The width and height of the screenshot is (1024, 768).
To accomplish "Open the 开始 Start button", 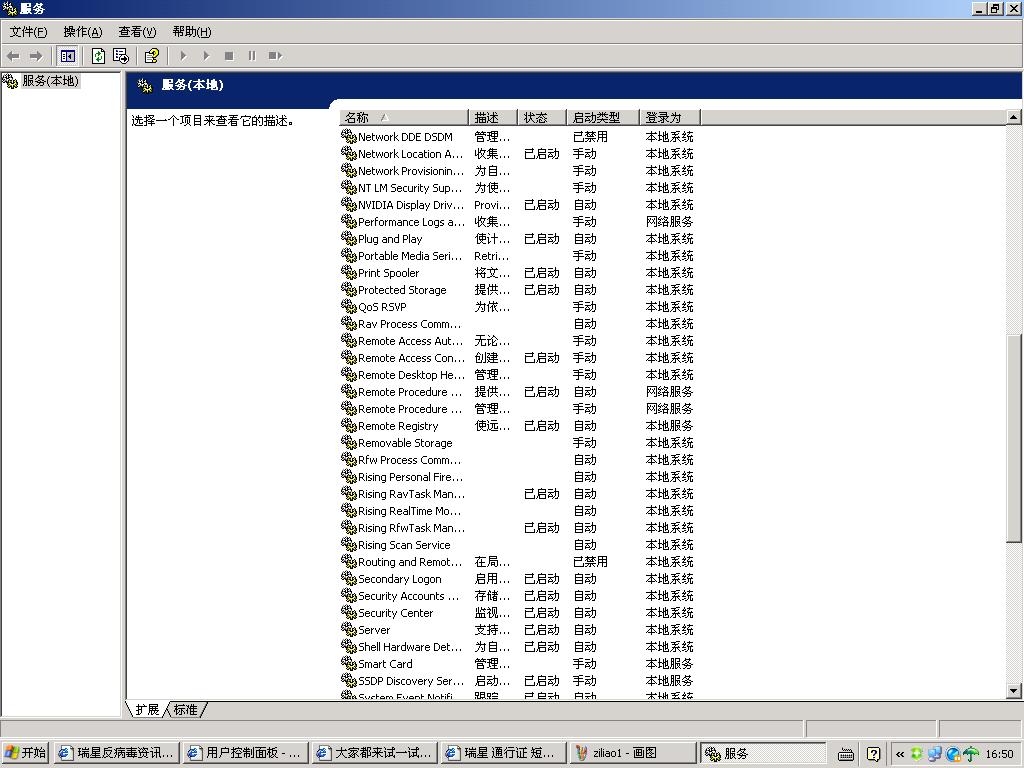I will pyautogui.click(x=25, y=753).
